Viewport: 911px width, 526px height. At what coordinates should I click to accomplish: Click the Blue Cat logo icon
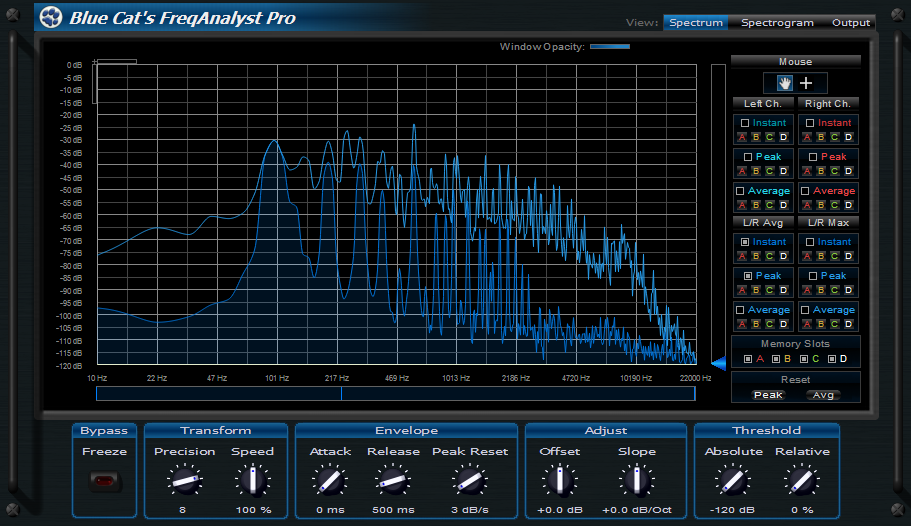51,17
